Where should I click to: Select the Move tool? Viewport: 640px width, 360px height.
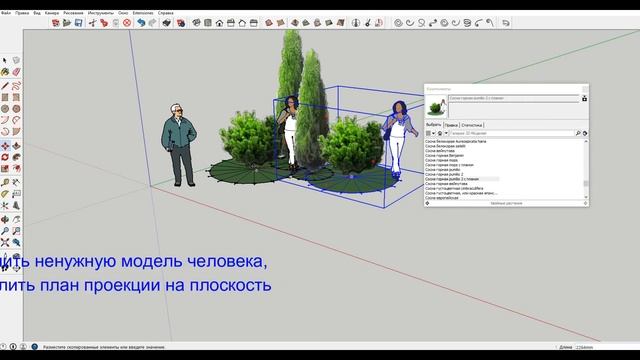click(x=5, y=146)
